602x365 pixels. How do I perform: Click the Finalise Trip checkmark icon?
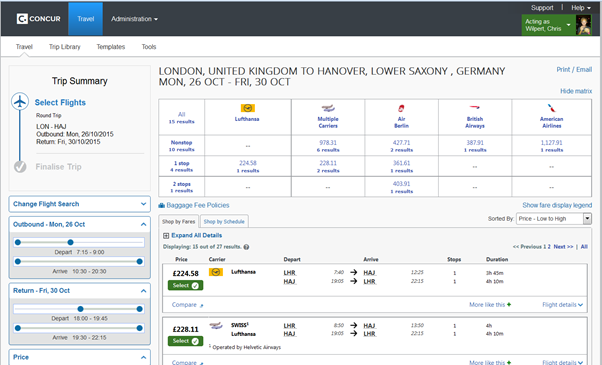click(20, 167)
